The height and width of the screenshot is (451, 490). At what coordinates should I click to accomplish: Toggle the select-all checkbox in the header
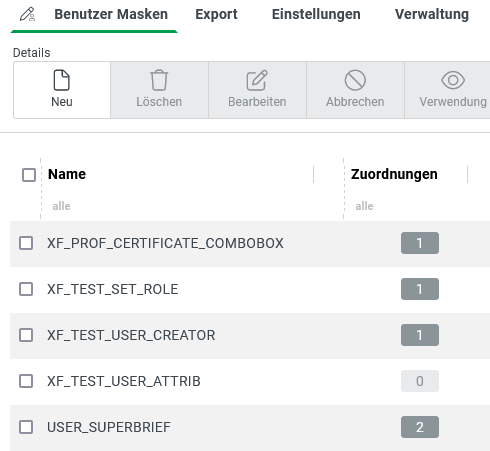[x=29, y=175]
